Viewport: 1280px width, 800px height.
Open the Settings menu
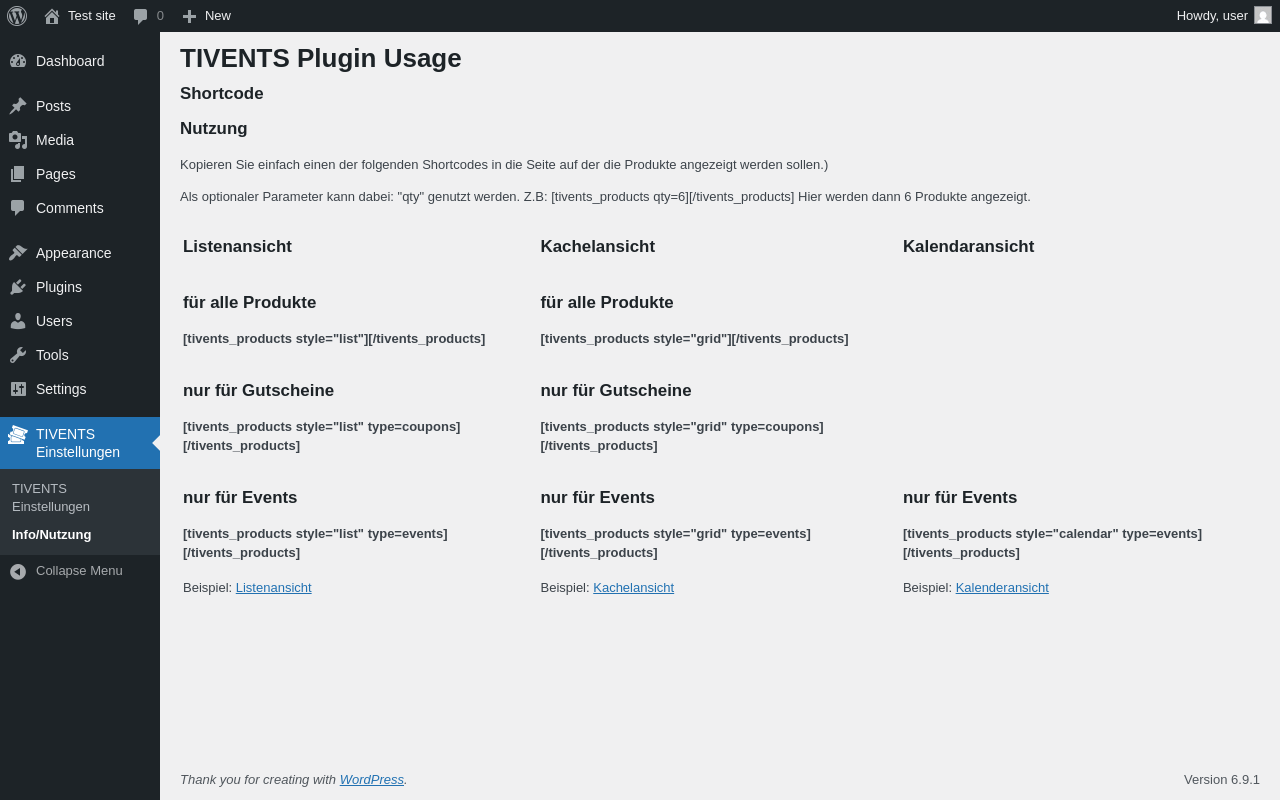pyautogui.click(x=80, y=389)
